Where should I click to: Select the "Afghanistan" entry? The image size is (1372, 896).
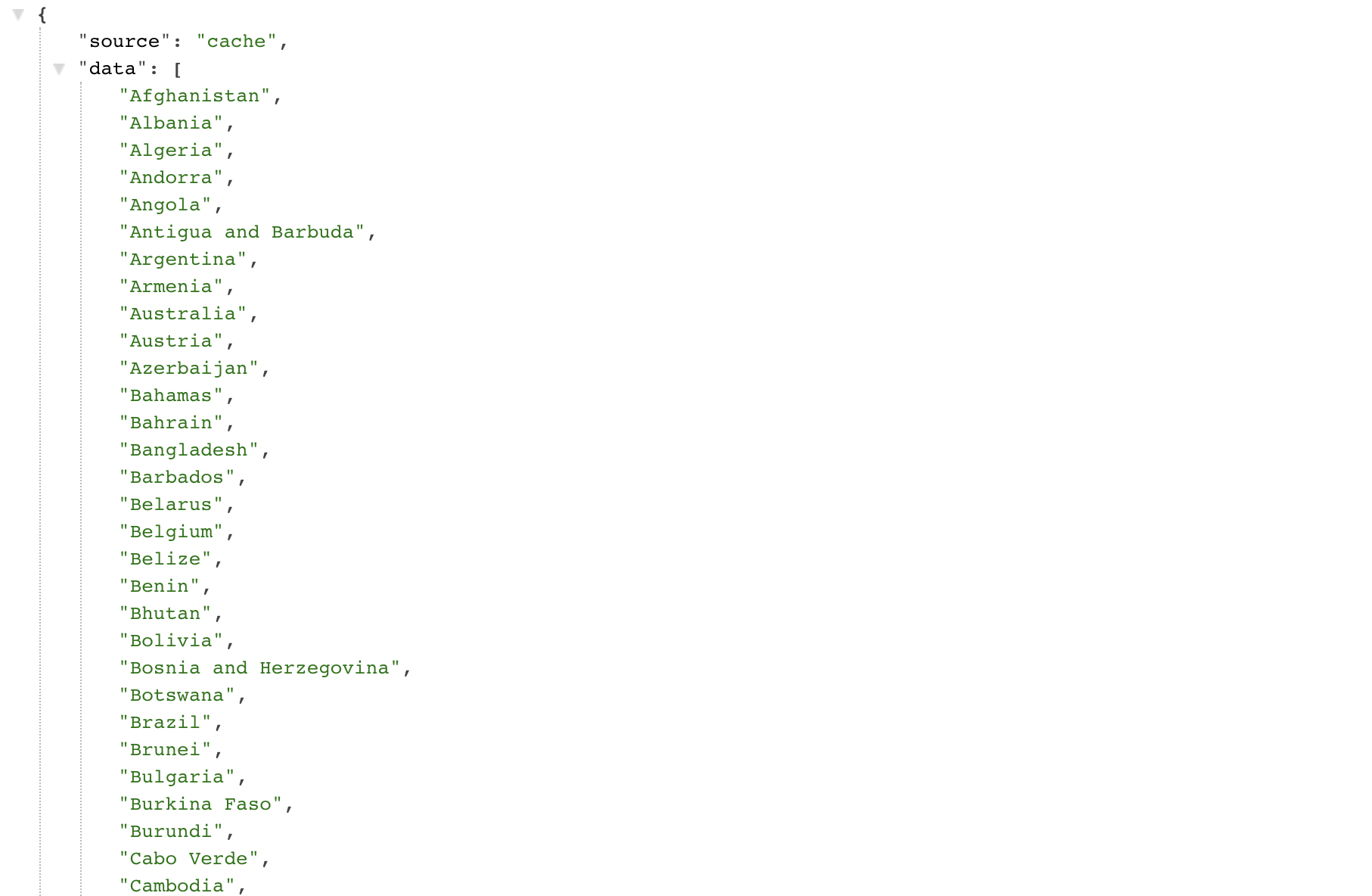click(x=195, y=96)
